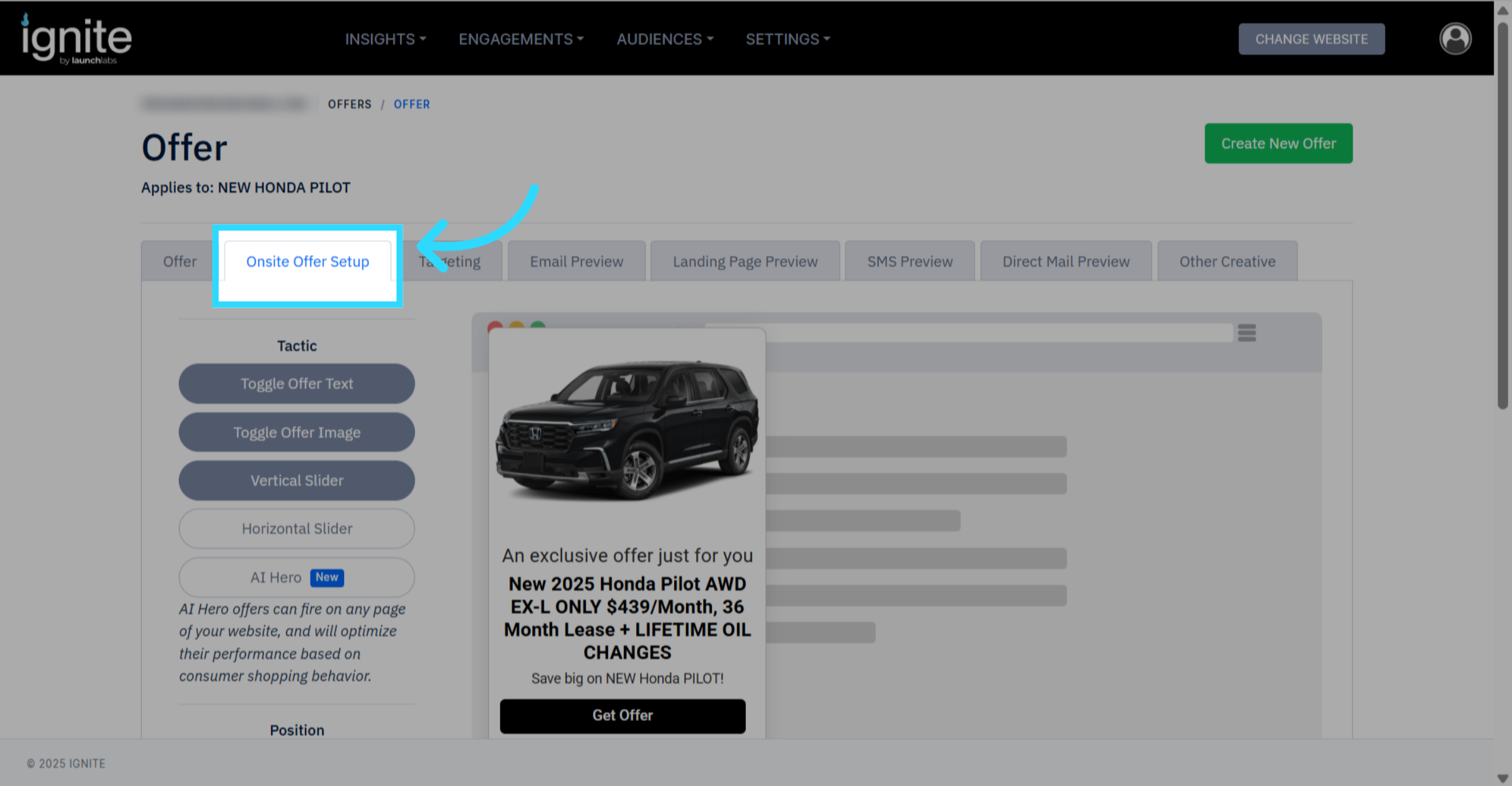Expand the Insights dropdown menu

385,39
